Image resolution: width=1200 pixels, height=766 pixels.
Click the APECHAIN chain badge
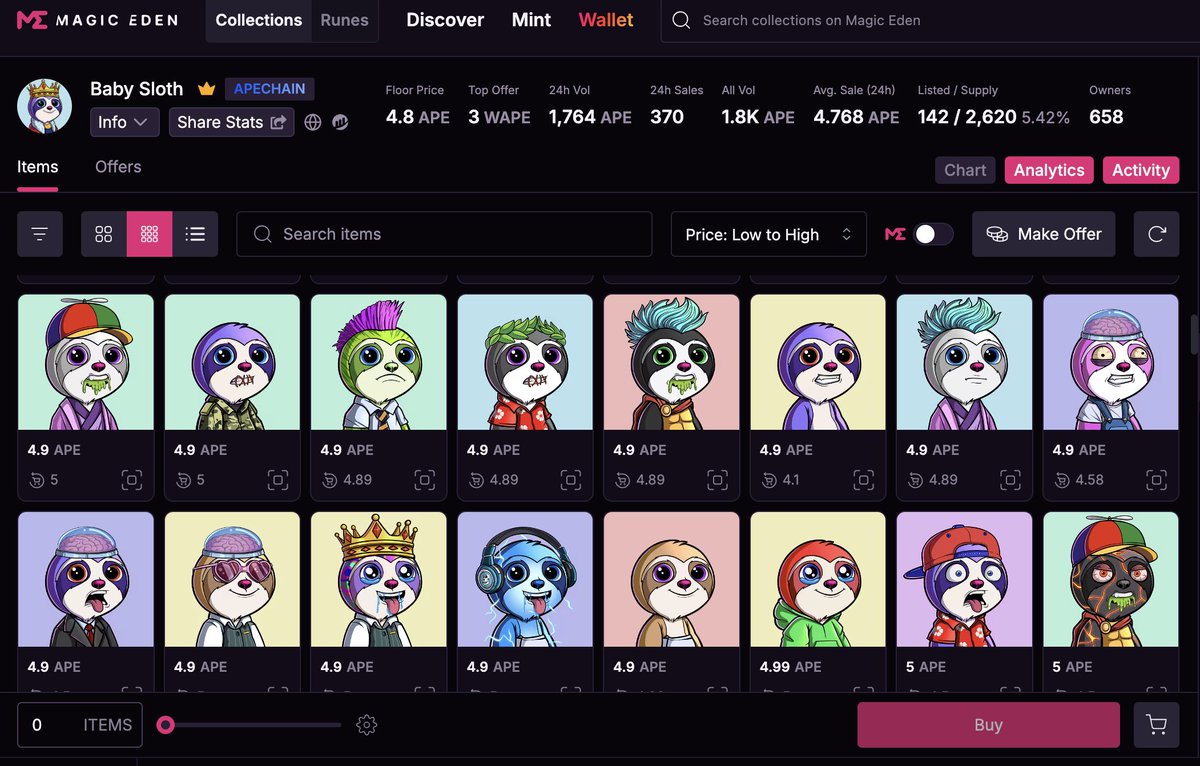(x=270, y=89)
